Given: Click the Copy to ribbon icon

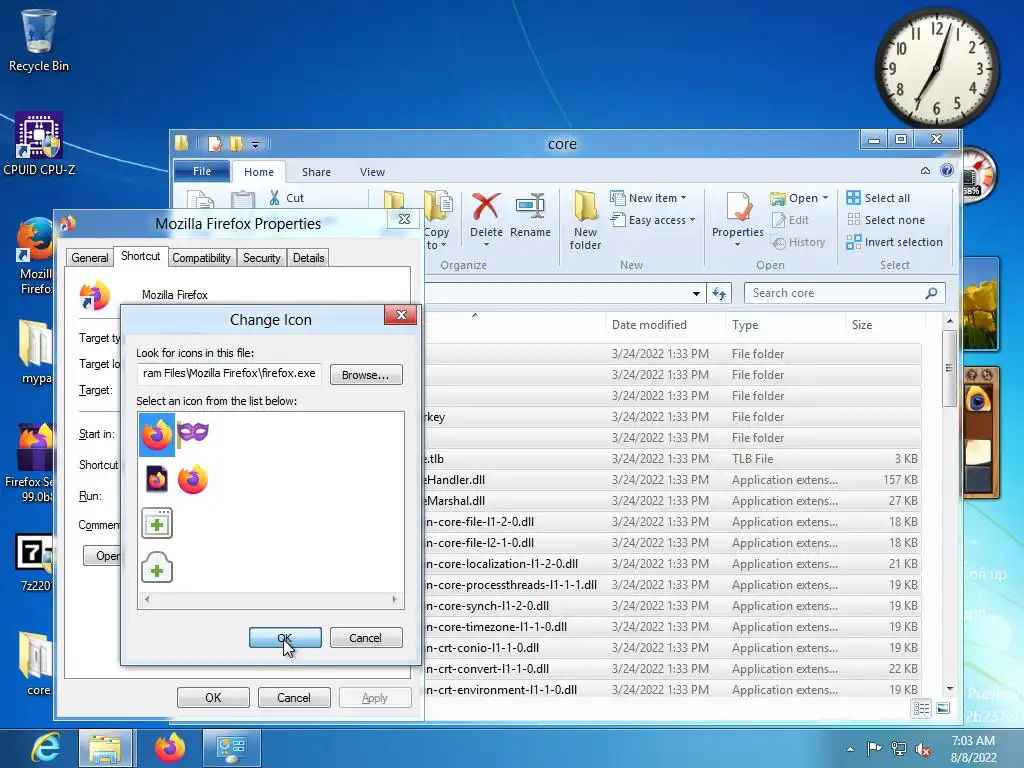Looking at the screenshot, I should click(438, 206).
